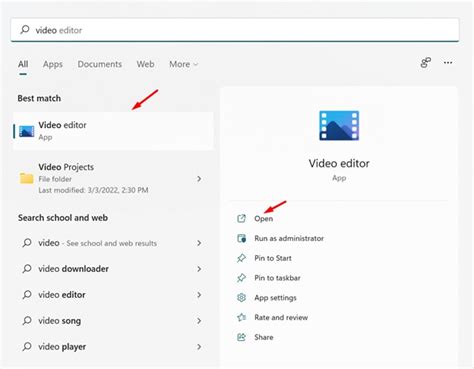Viewport: 474px width, 369px height.
Task: Switch to the Apps tab
Action: click(x=53, y=64)
